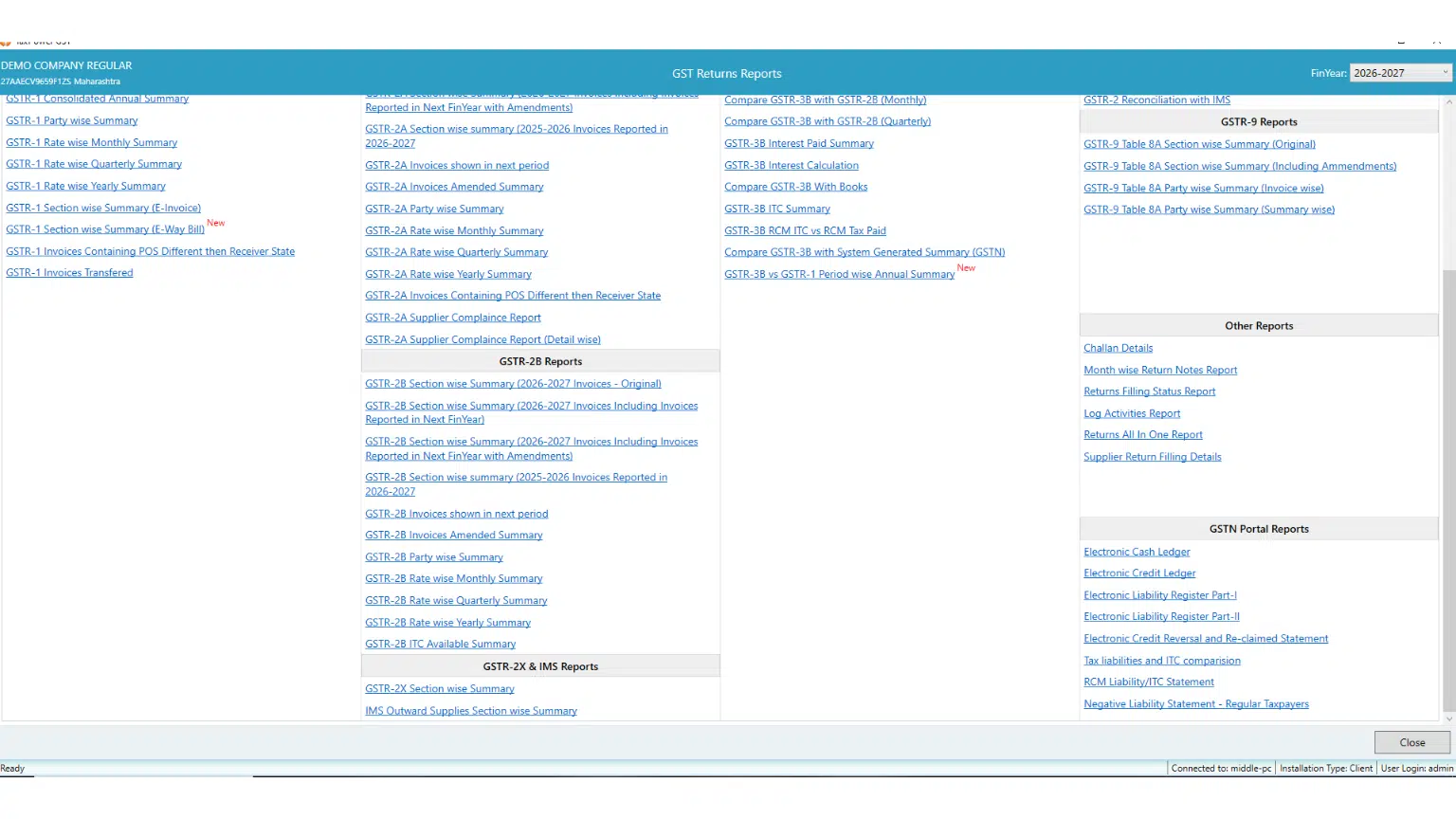
Task: Open GSTR-3B Interest Calculation link
Action: point(792,166)
